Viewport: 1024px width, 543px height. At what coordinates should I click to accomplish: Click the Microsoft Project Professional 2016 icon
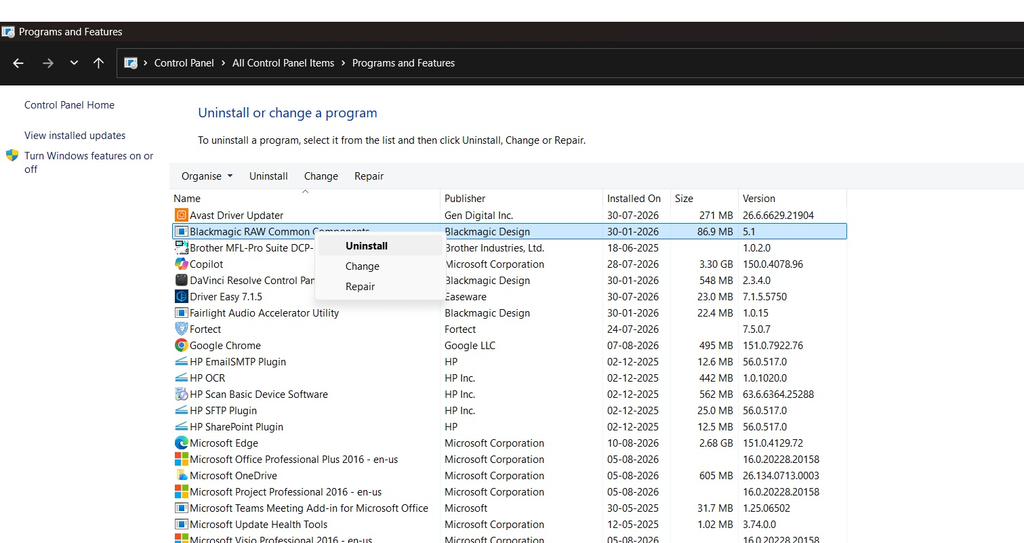(182, 492)
